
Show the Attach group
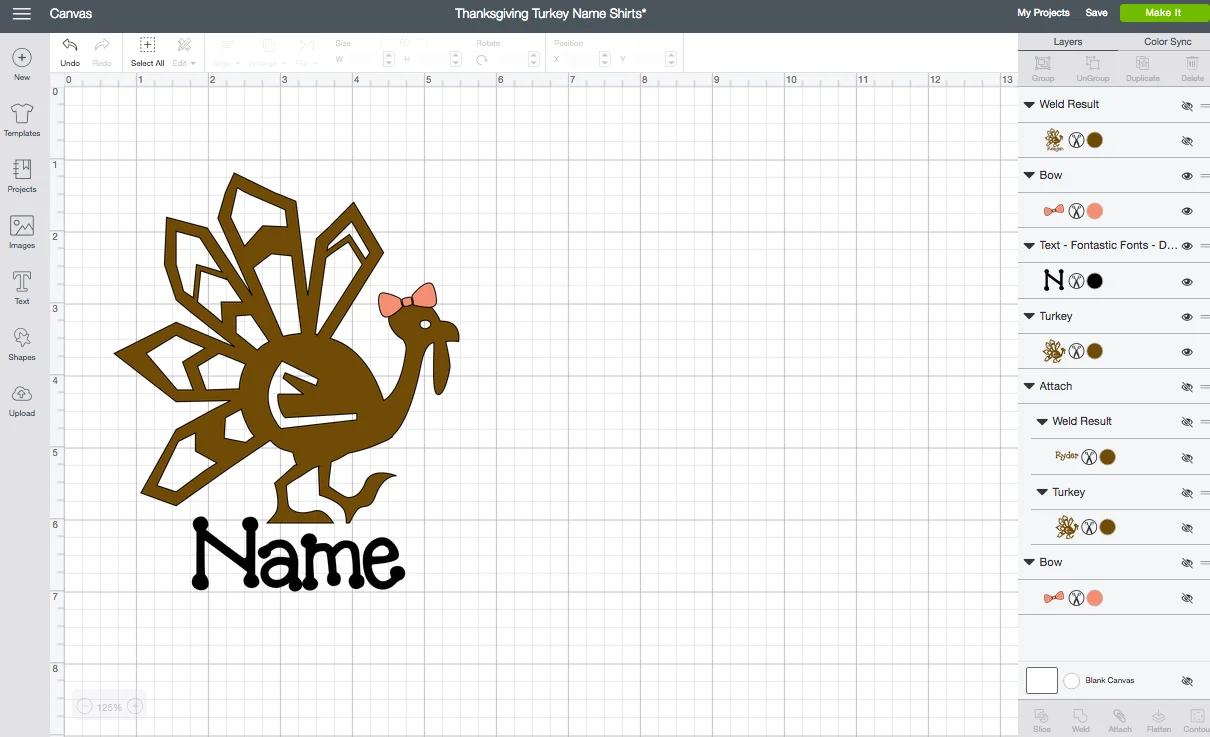click(x=1187, y=387)
